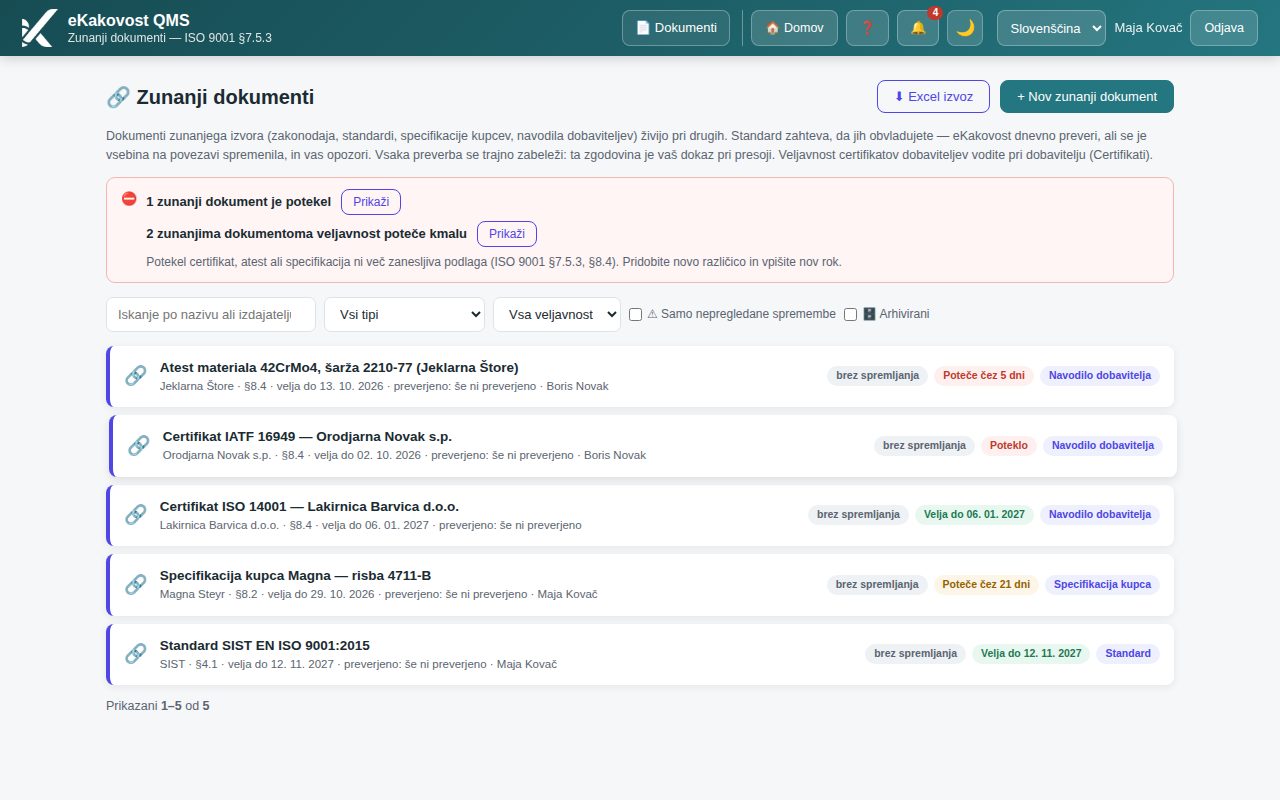Click the Poteče čez 21 dni badge

click(x=986, y=585)
